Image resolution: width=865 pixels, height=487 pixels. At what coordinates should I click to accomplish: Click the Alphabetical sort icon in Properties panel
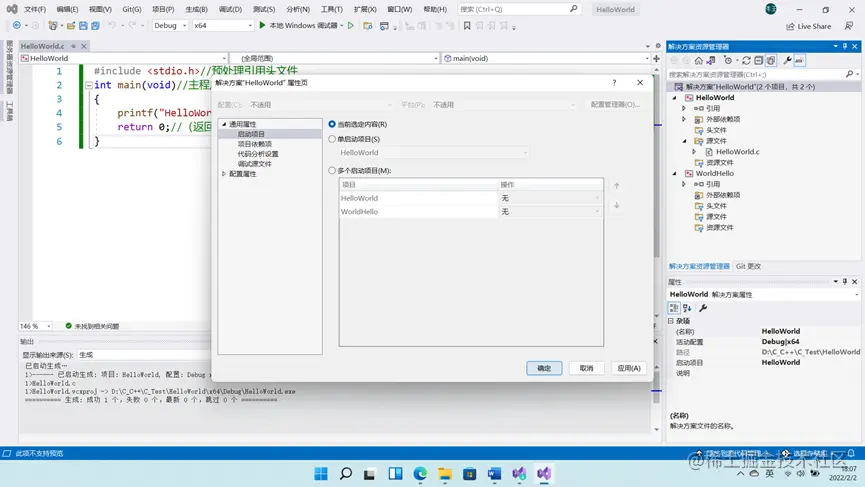tap(687, 308)
